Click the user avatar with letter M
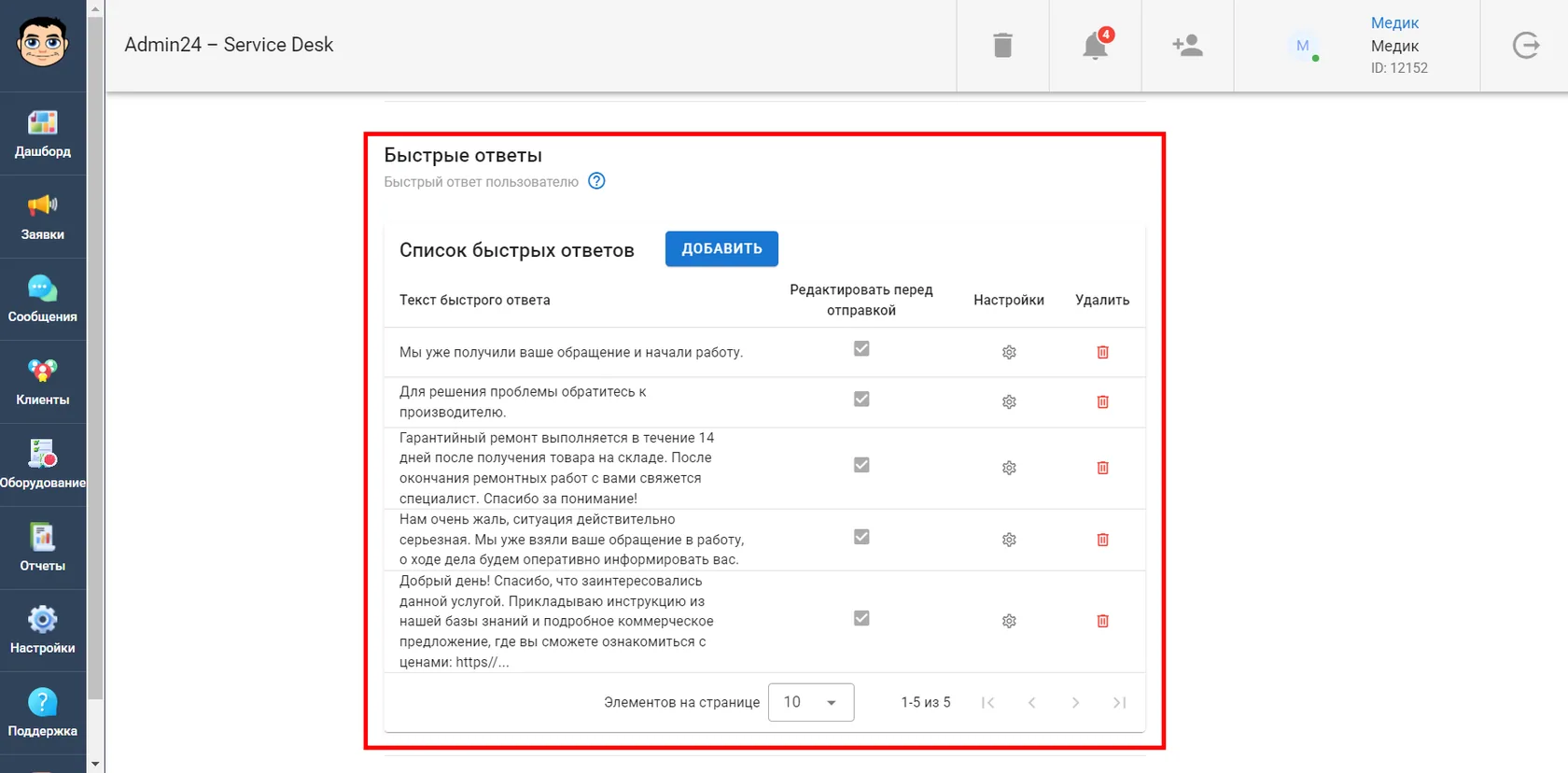This screenshot has height=773, width=1568. point(1303,45)
